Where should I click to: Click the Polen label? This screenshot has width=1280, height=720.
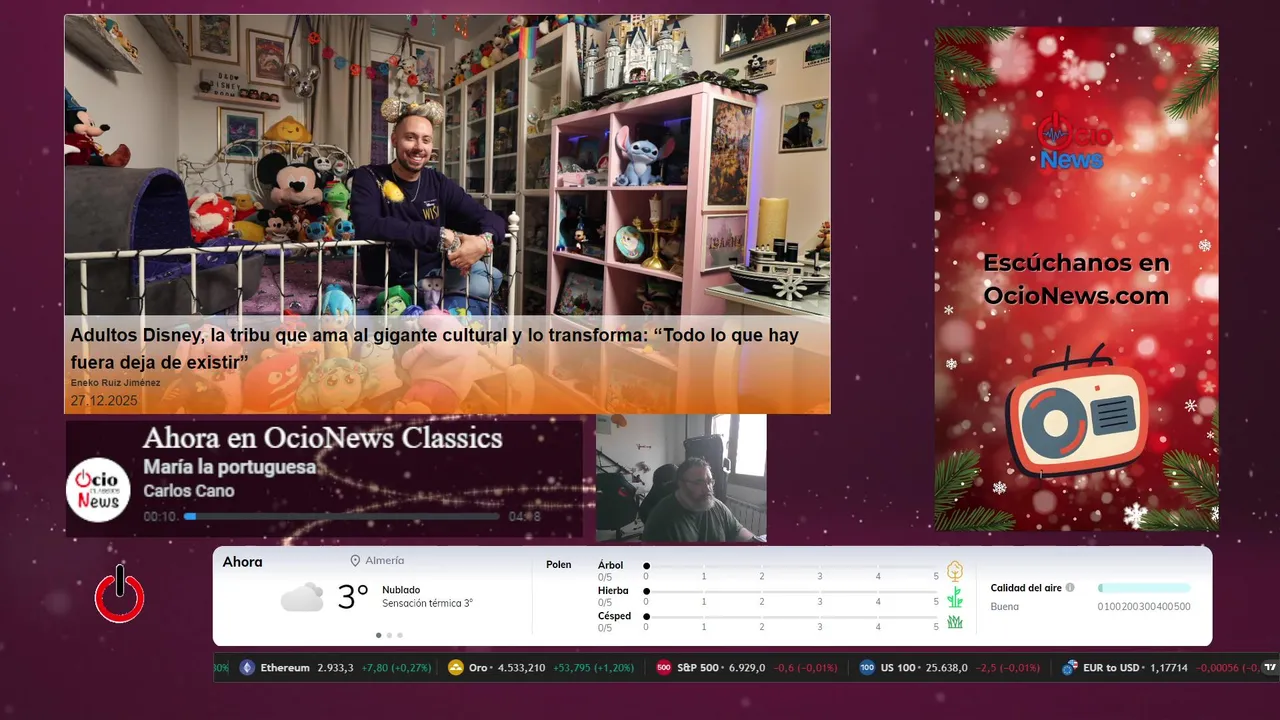(559, 565)
